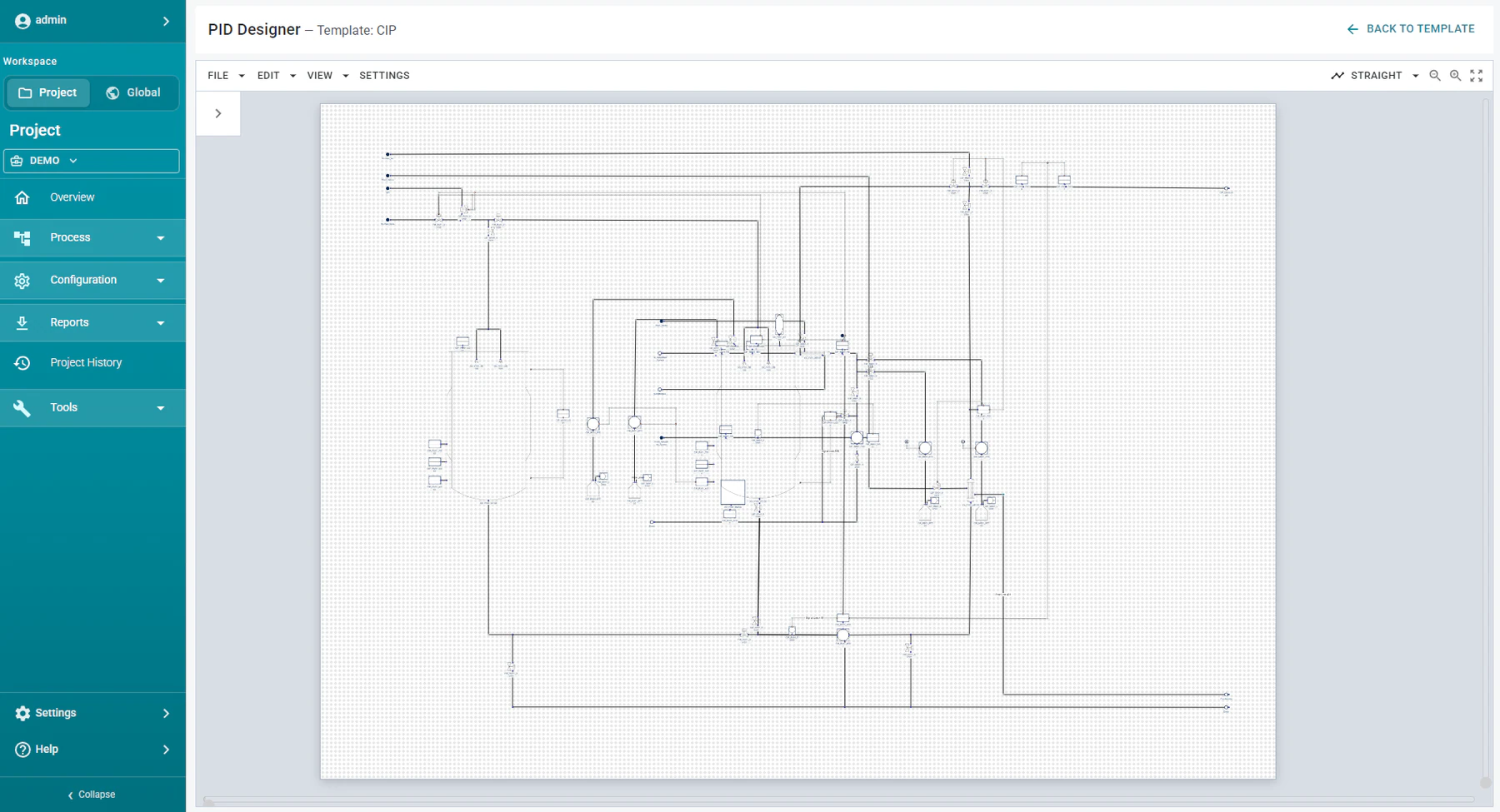This screenshot has height=812, width=1500.
Task: Open the Help submenu chevron
Action: click(x=166, y=750)
